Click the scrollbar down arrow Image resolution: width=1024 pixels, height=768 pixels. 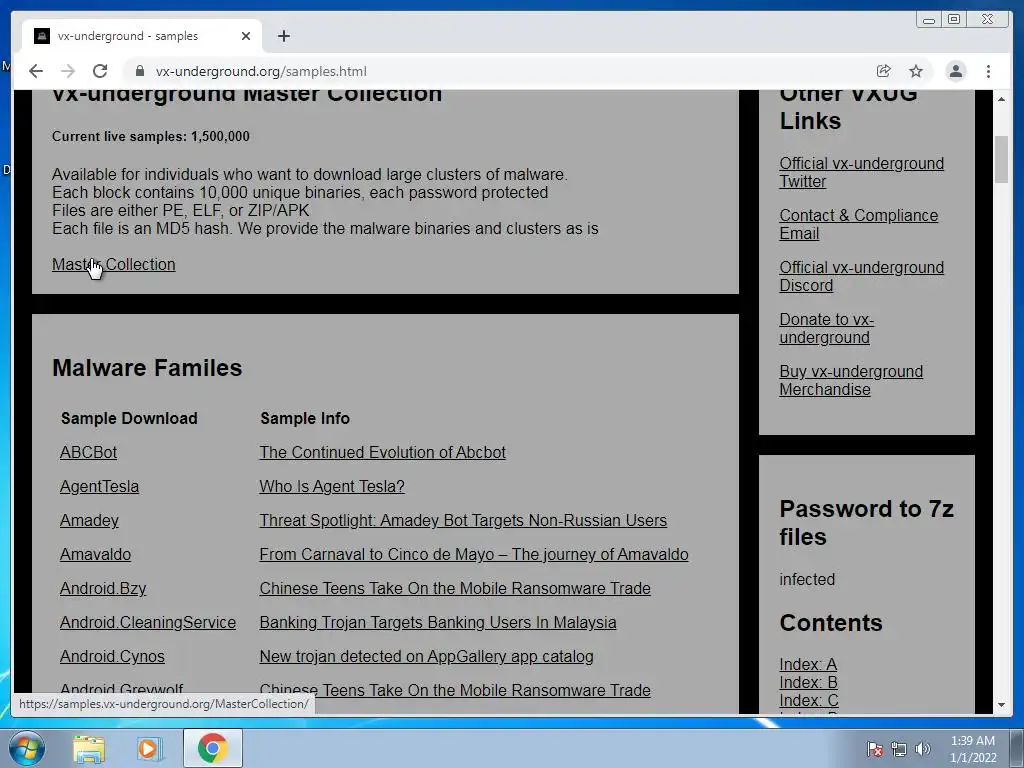[1001, 705]
